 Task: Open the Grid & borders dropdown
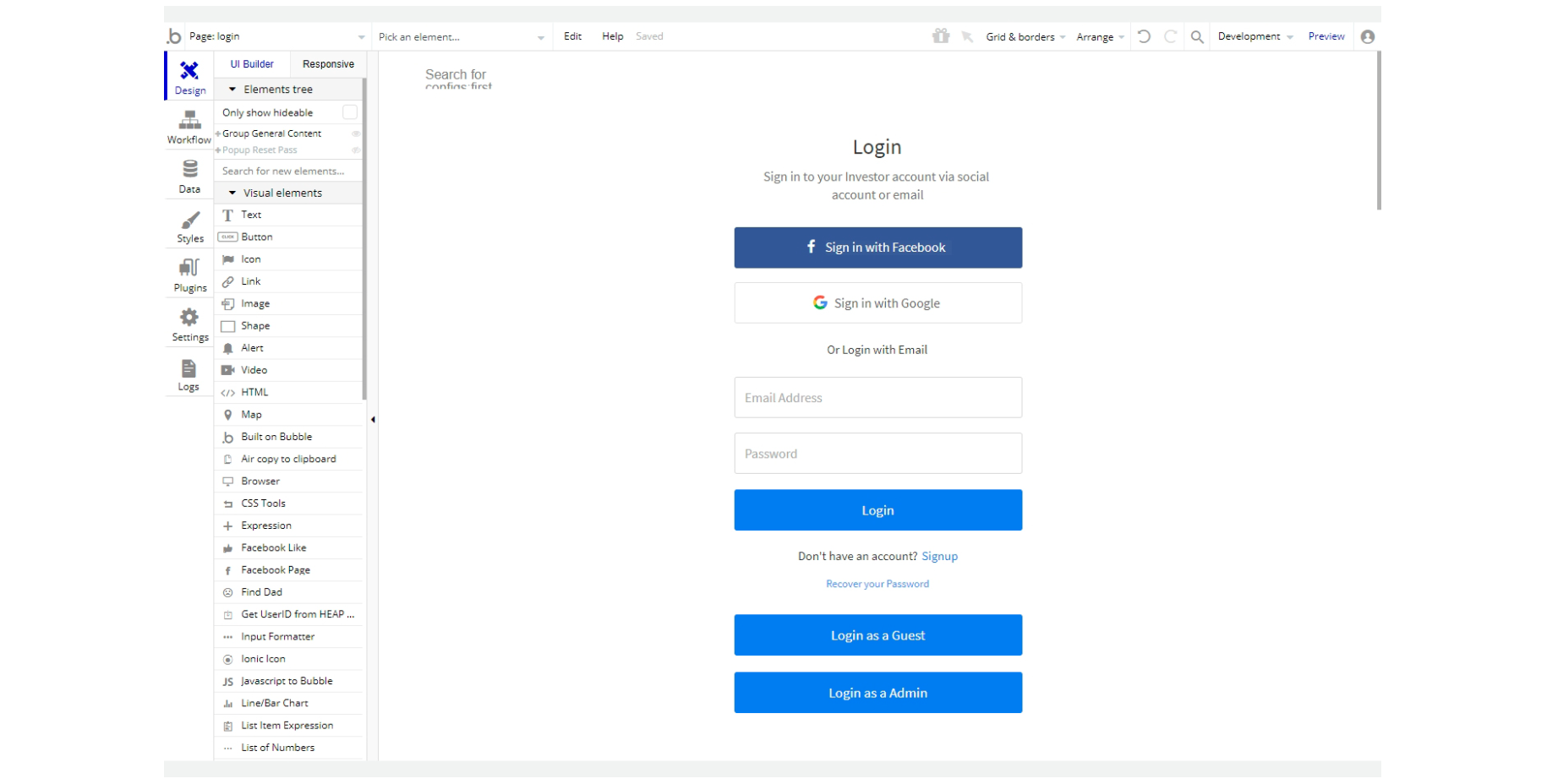[1025, 36]
